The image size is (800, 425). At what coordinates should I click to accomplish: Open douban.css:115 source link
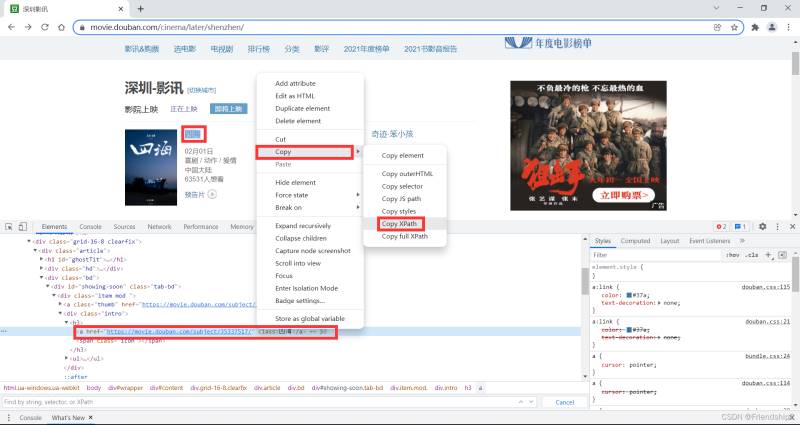766,287
